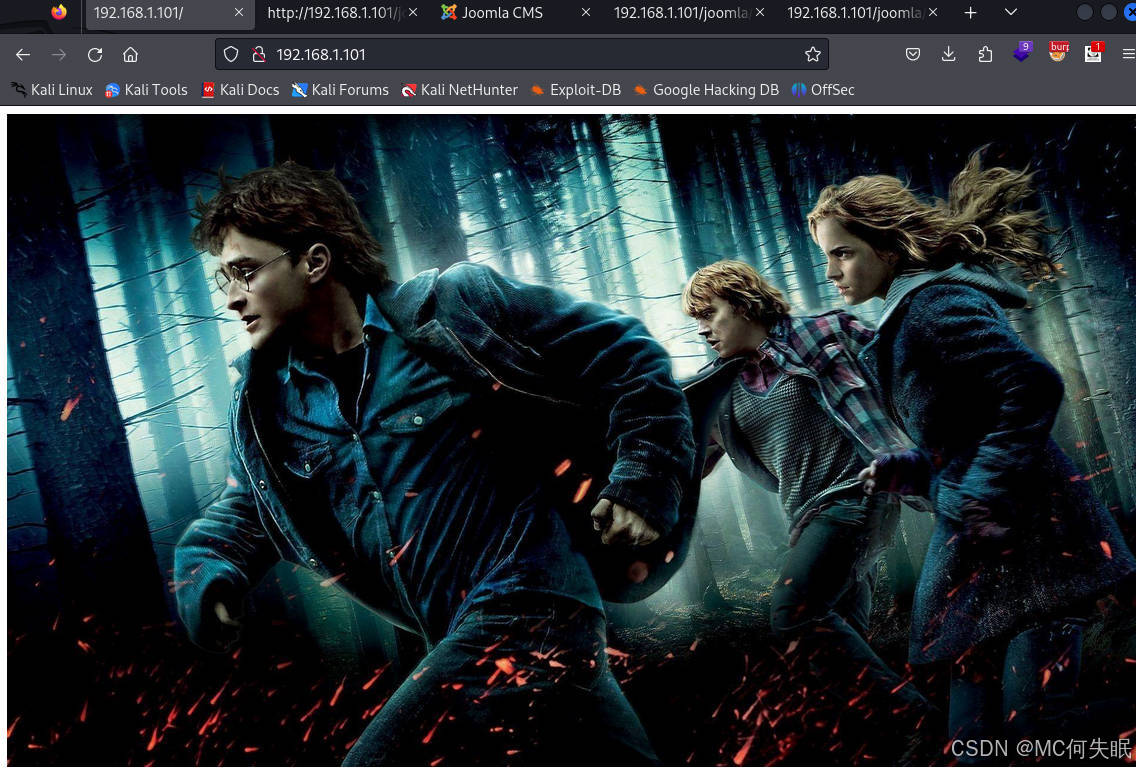This screenshot has width=1136, height=769.
Task: Close the Joomla CMS tab
Action: point(585,12)
